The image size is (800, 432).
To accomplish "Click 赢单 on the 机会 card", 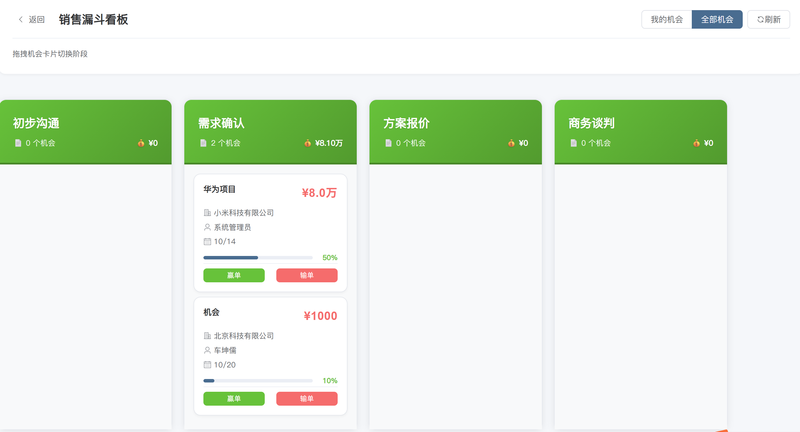I will click(234, 398).
